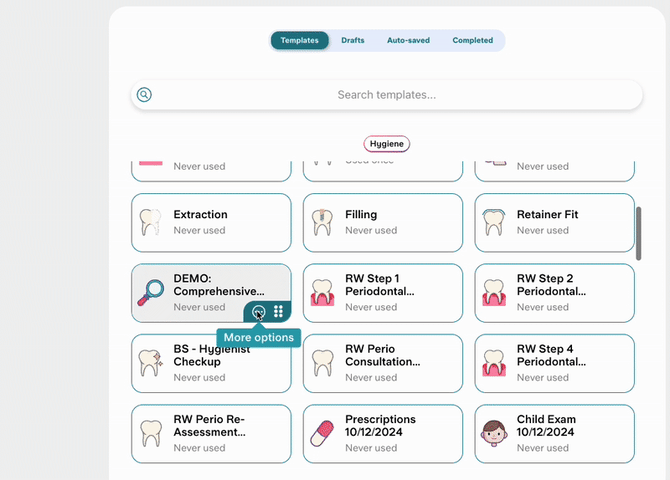Screen dimensions: 670x480
Task: Click the sparkling tooth icon on BS Hygienist
Action: click(150, 363)
